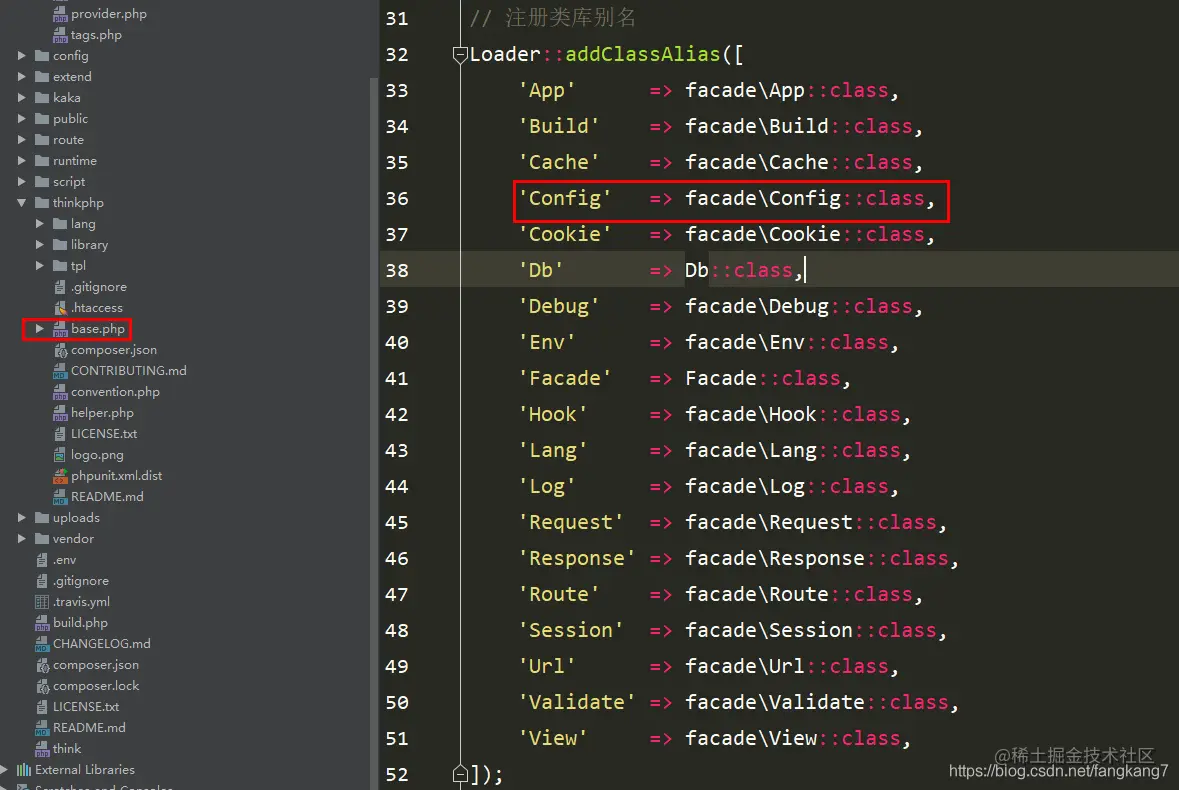Click line number 38 in the gutter
1179x790 pixels.
pos(397,271)
